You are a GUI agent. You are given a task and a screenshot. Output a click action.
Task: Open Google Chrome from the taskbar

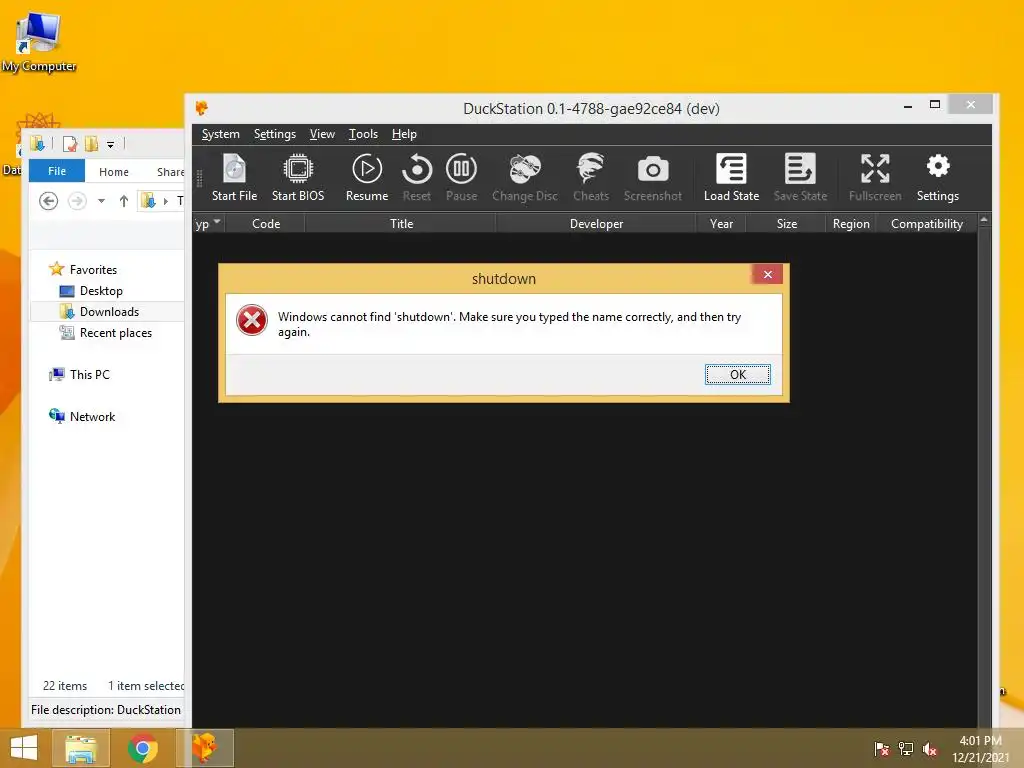coord(142,748)
